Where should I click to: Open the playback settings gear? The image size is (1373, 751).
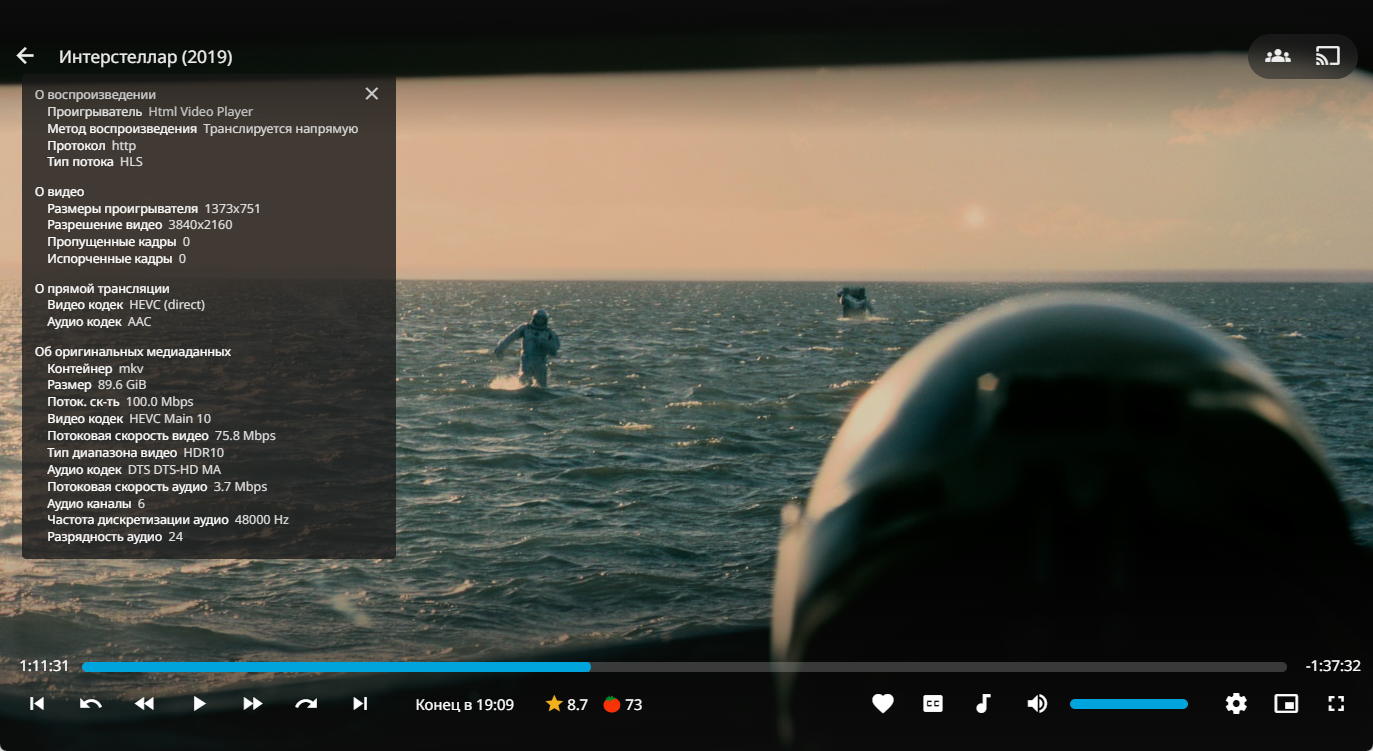click(x=1236, y=704)
